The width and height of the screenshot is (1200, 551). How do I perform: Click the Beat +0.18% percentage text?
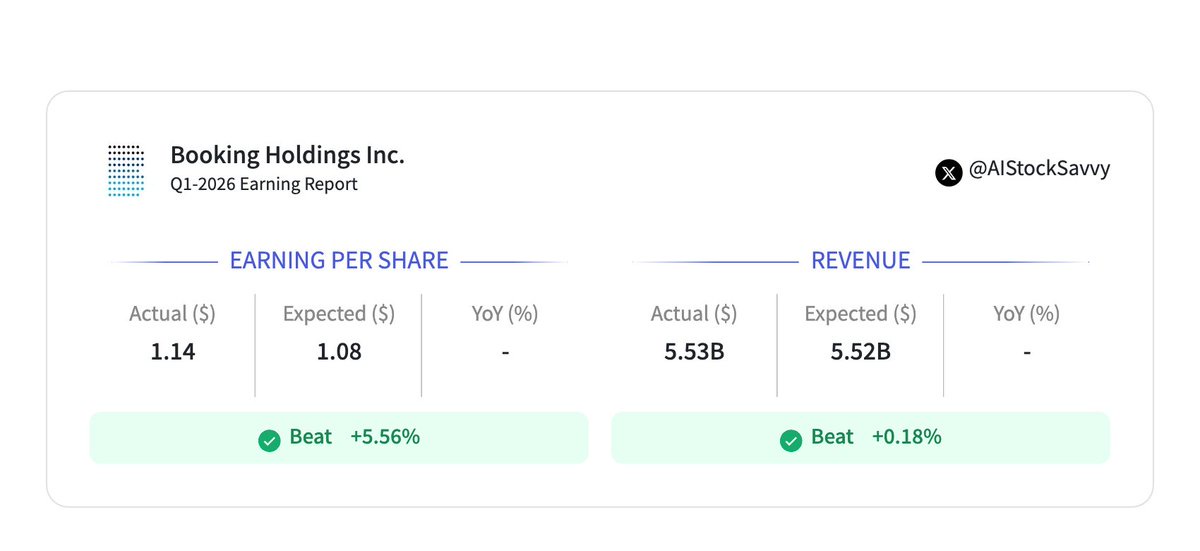click(x=906, y=437)
